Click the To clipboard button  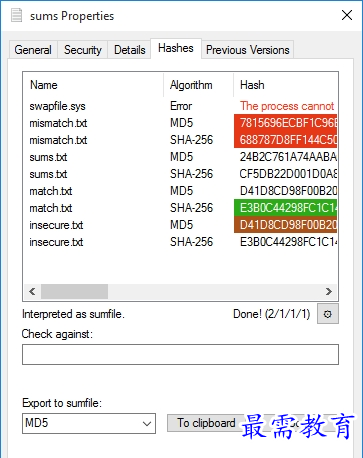(206, 423)
